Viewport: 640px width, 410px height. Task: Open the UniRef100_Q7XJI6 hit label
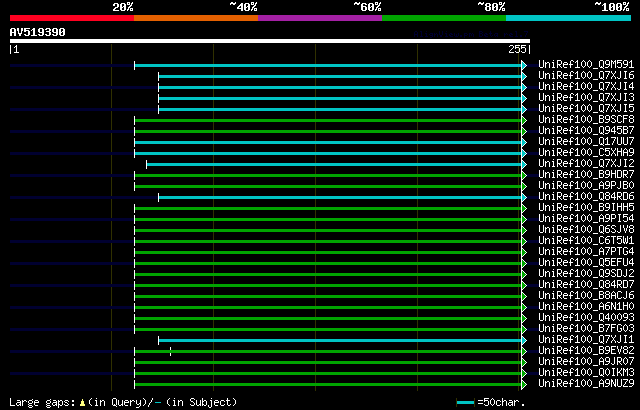[x=586, y=75]
